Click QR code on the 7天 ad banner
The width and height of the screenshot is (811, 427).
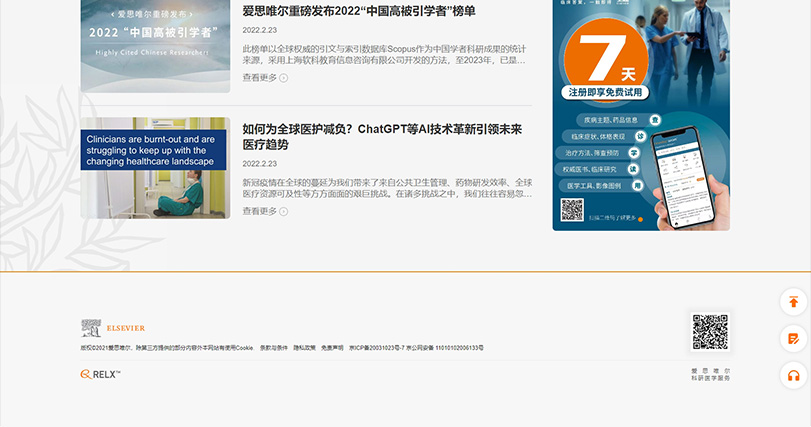[572, 210]
